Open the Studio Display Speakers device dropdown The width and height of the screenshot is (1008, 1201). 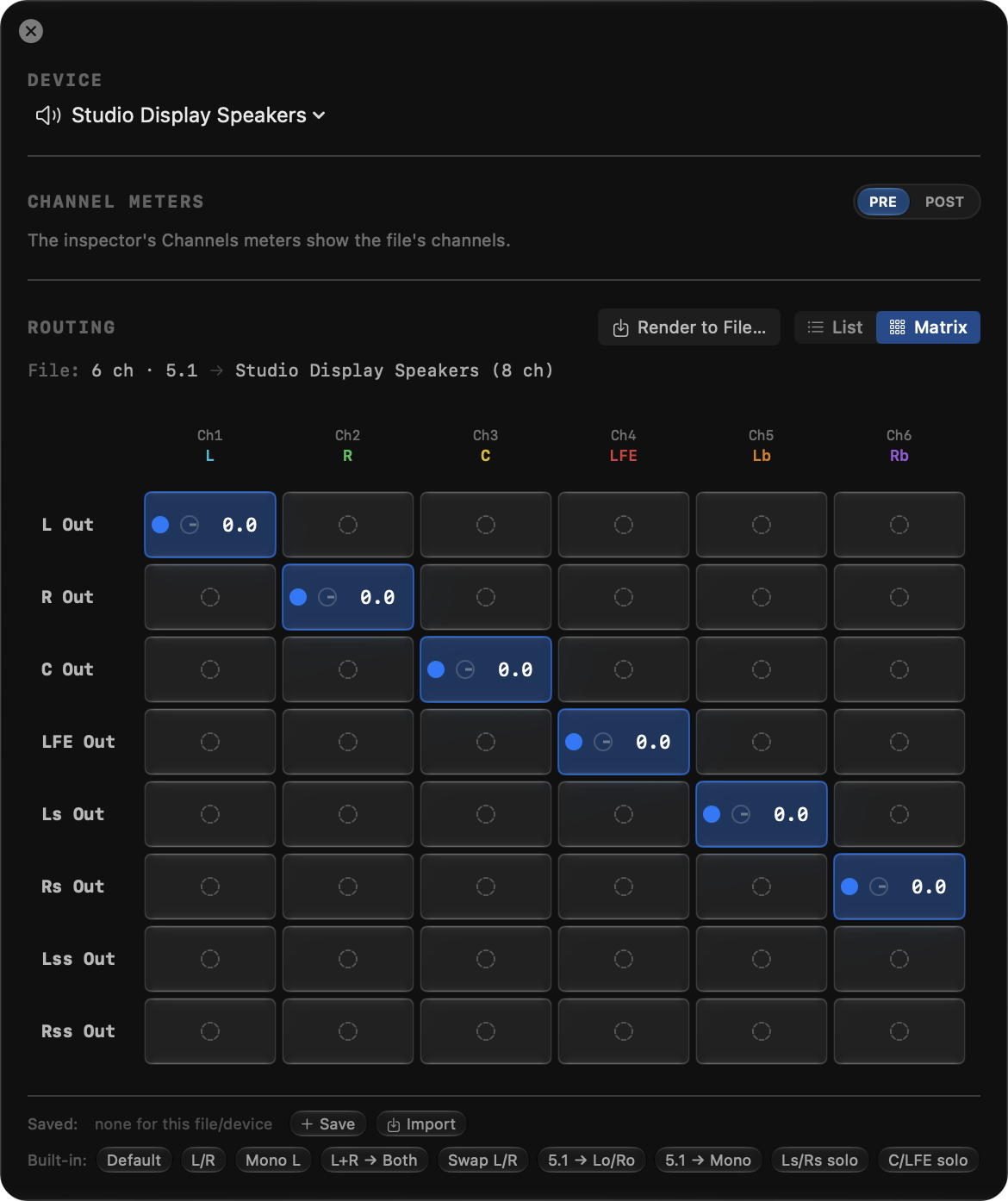198,115
